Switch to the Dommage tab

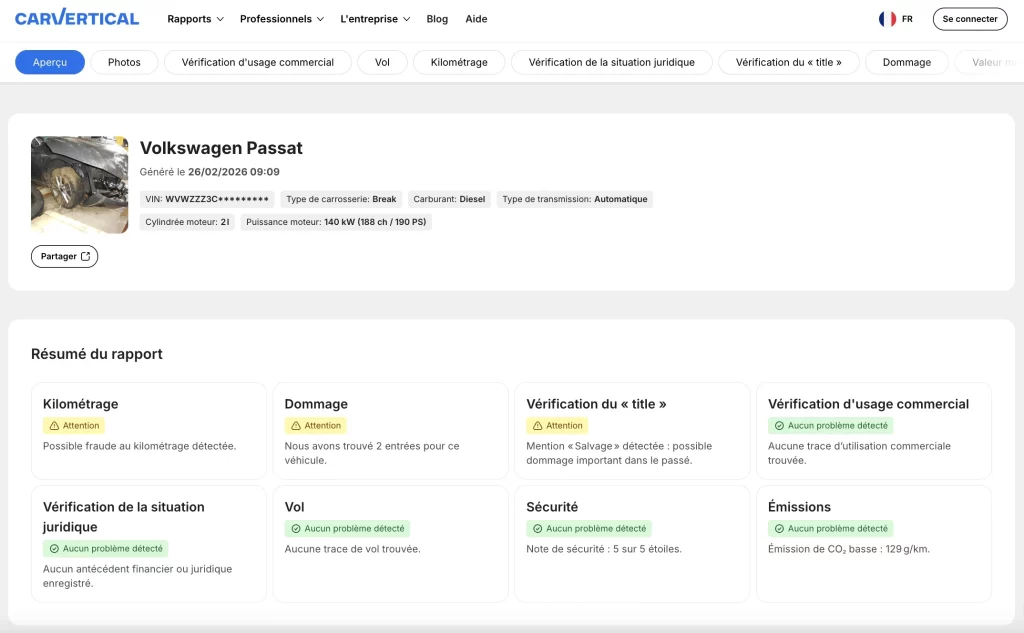tap(906, 62)
